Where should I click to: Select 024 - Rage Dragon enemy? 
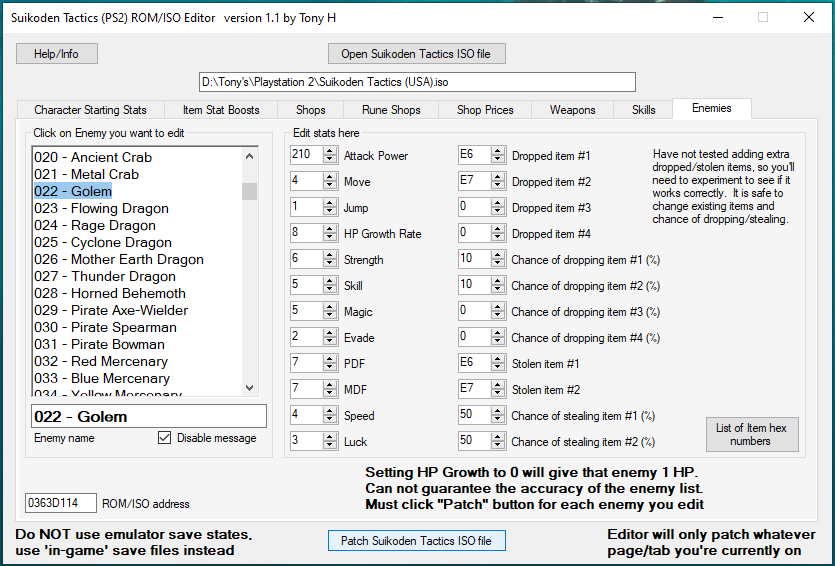pos(136,226)
